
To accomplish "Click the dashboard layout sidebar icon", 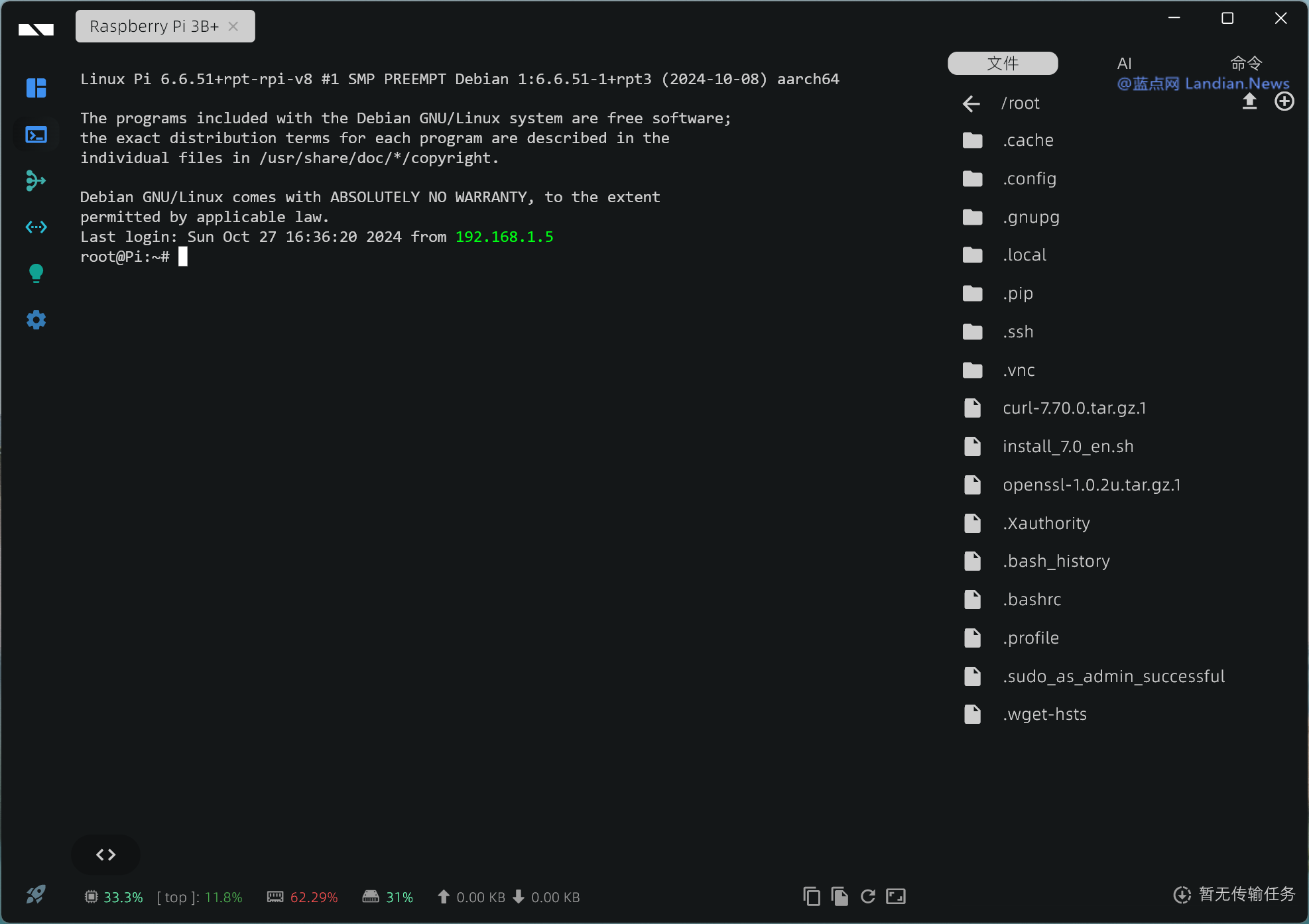I will pyautogui.click(x=36, y=87).
